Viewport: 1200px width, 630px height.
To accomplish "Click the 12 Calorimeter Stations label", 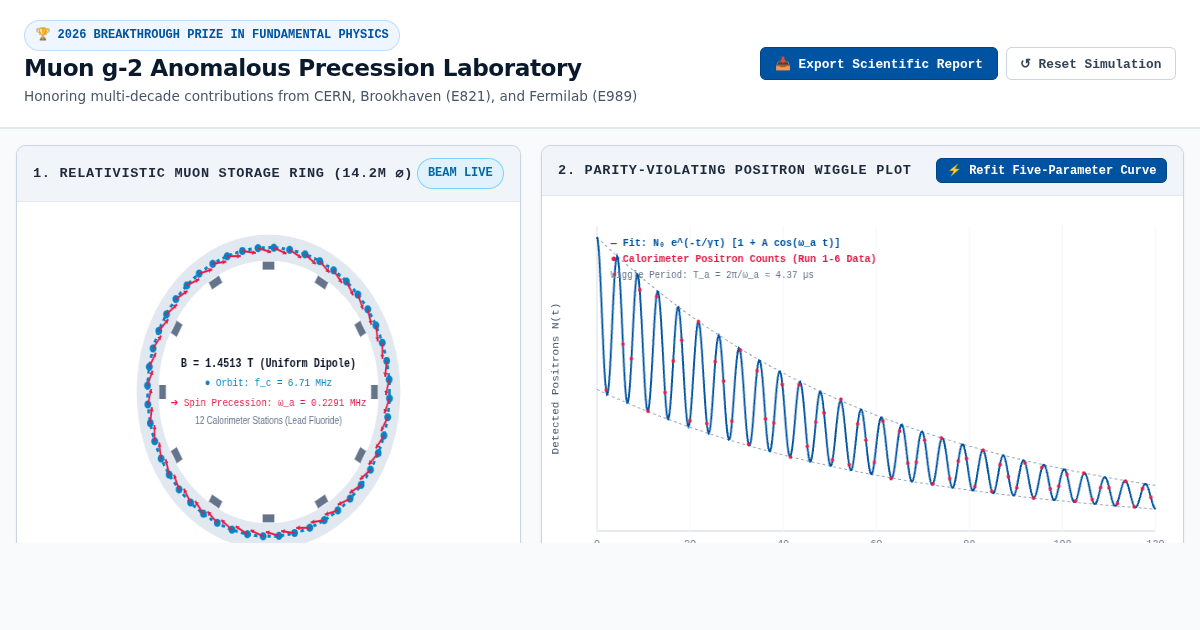I will [268, 421].
